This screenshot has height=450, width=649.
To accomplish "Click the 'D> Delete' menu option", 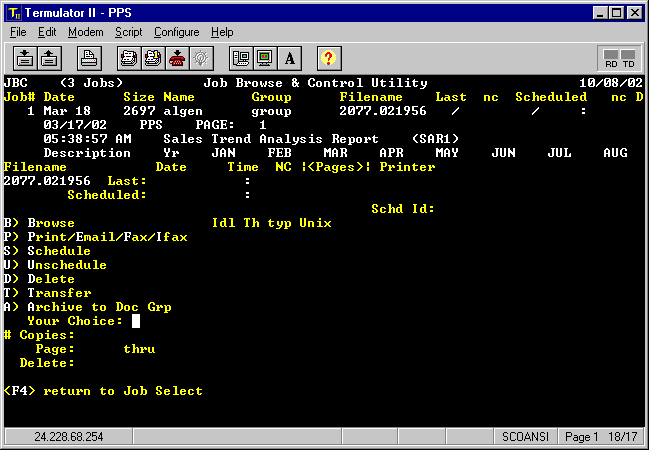I will pos(39,279).
